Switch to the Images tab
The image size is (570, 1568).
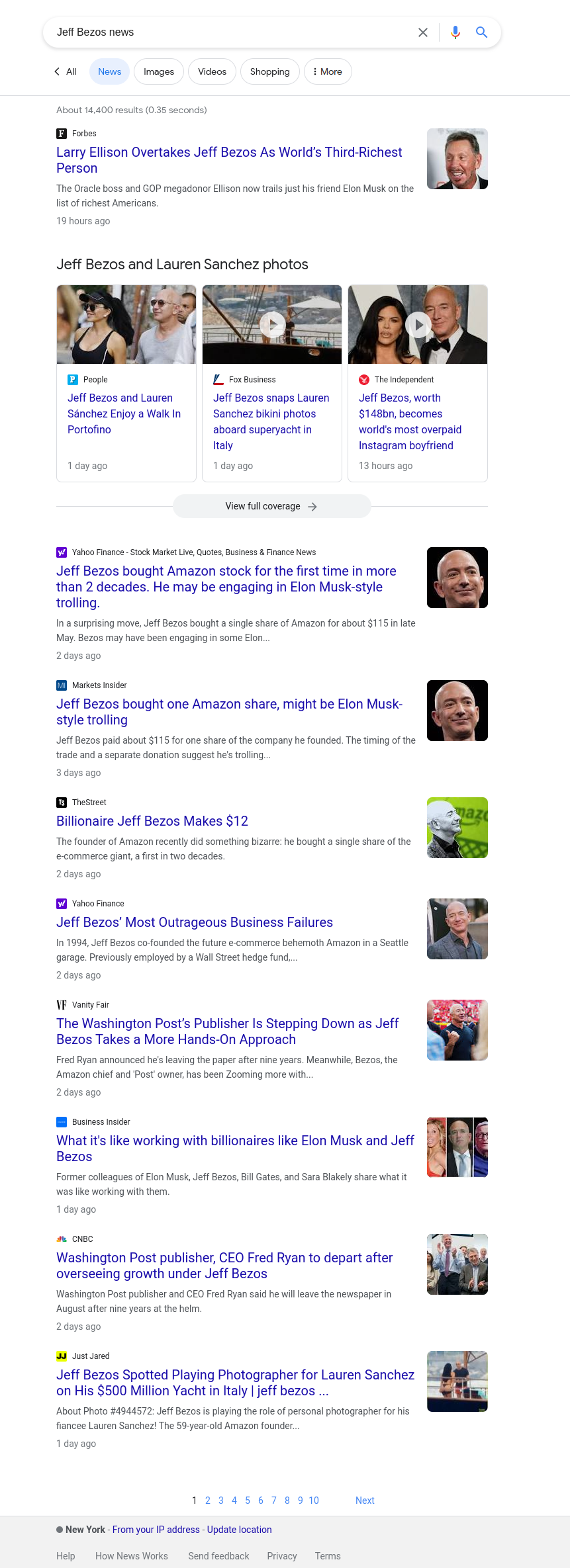click(x=159, y=71)
